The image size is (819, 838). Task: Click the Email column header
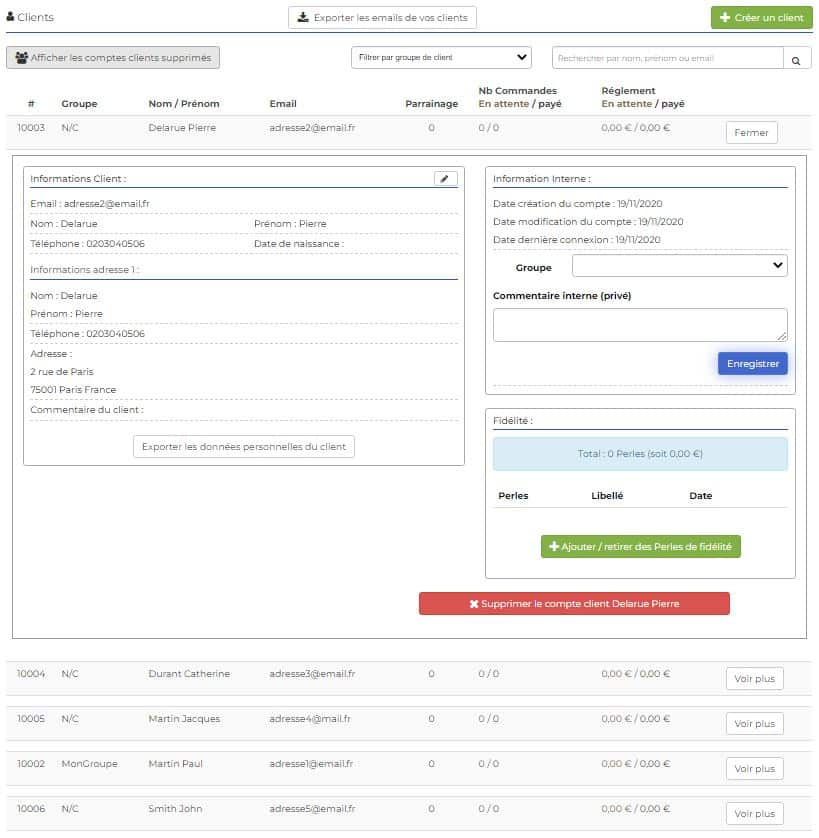click(283, 104)
